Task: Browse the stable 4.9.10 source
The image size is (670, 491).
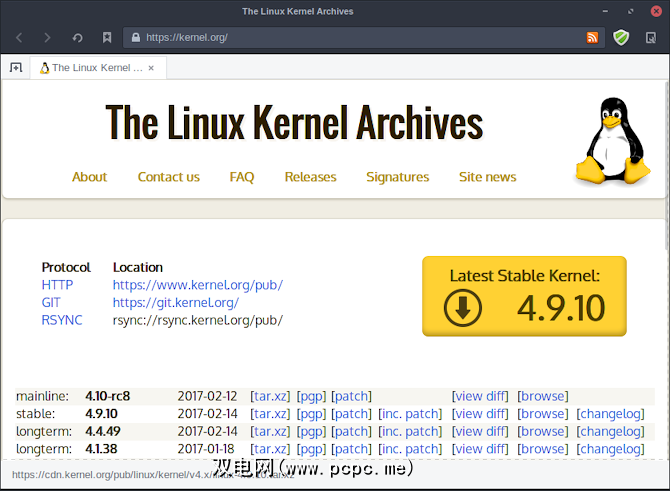Action: [543, 414]
